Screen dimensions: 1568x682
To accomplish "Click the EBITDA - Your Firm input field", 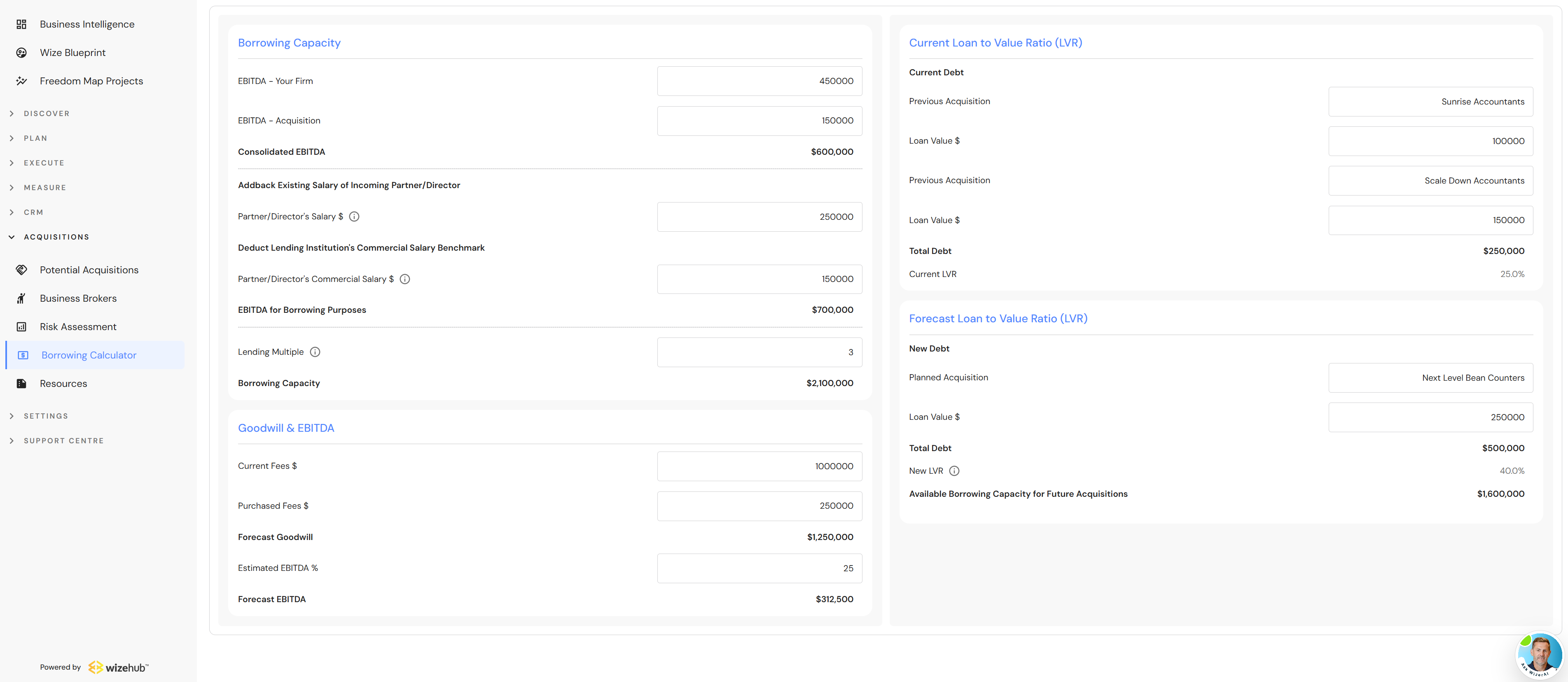I will [759, 81].
